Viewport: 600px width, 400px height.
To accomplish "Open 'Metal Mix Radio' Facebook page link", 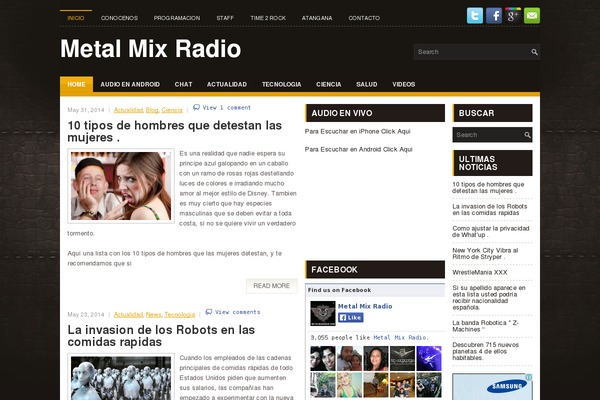I will pyautogui.click(x=365, y=306).
